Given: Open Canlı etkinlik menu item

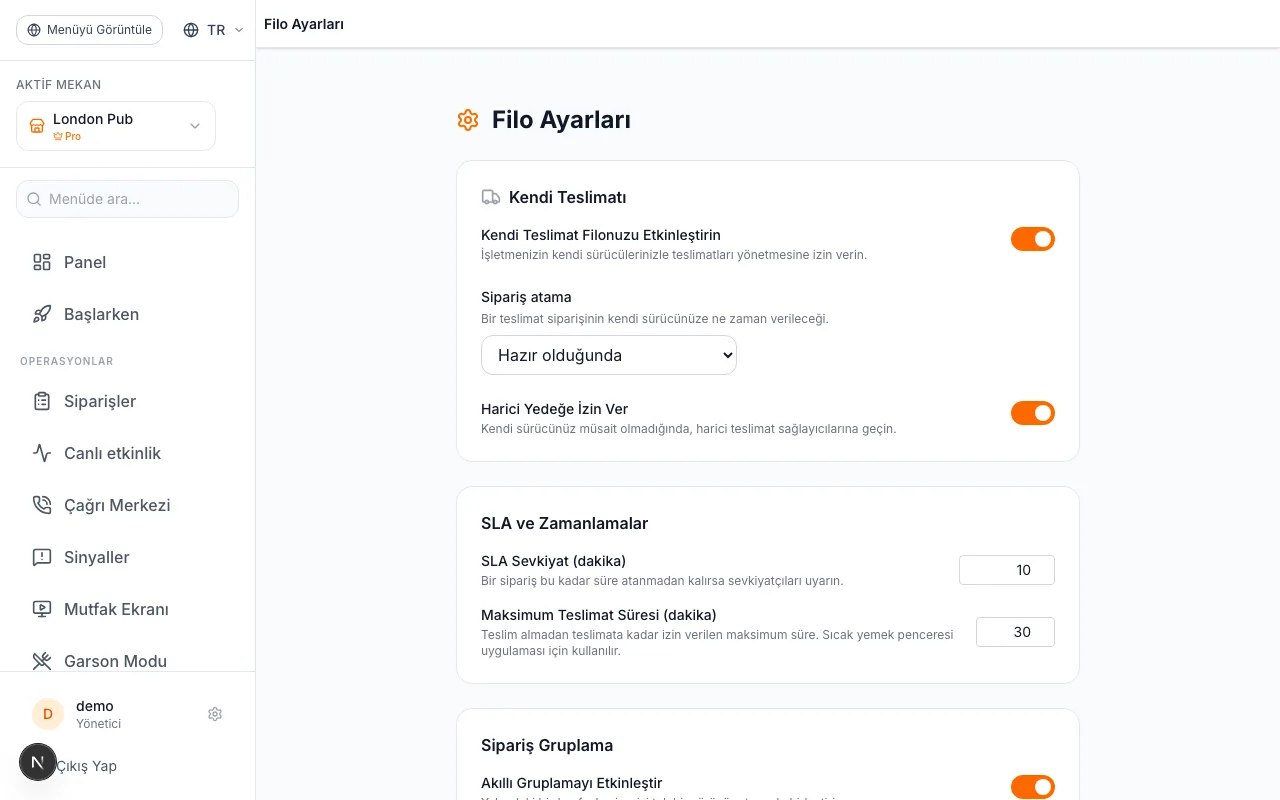Looking at the screenshot, I should (x=128, y=453).
